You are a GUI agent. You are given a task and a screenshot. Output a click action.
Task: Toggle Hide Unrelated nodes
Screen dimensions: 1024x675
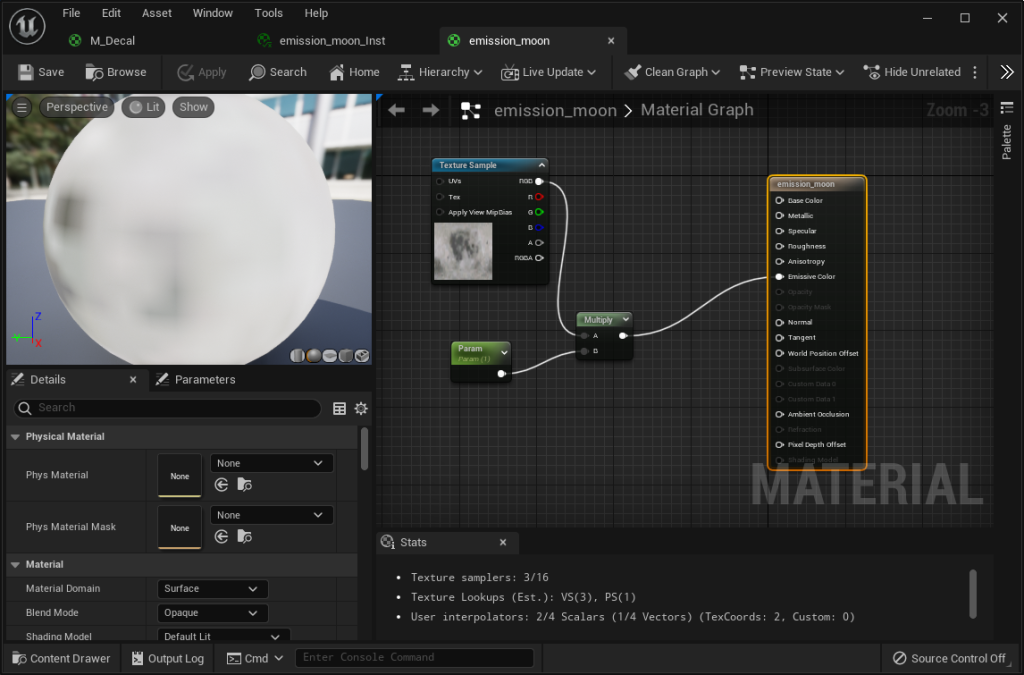coord(912,72)
